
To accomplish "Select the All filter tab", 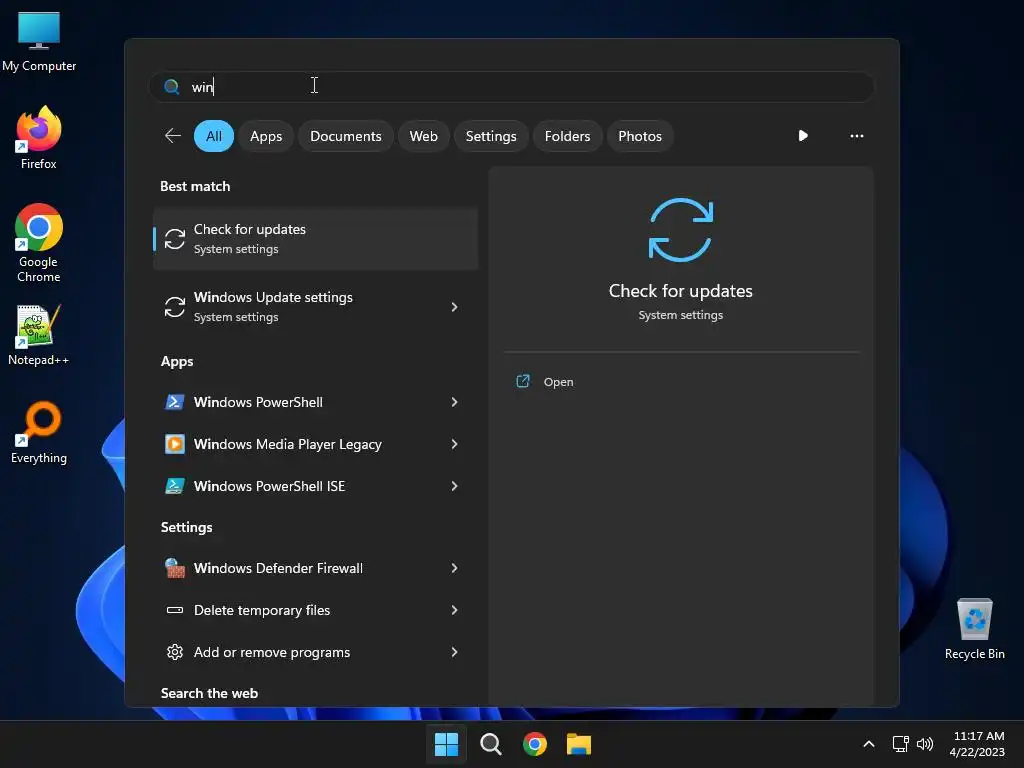I will click(x=214, y=136).
